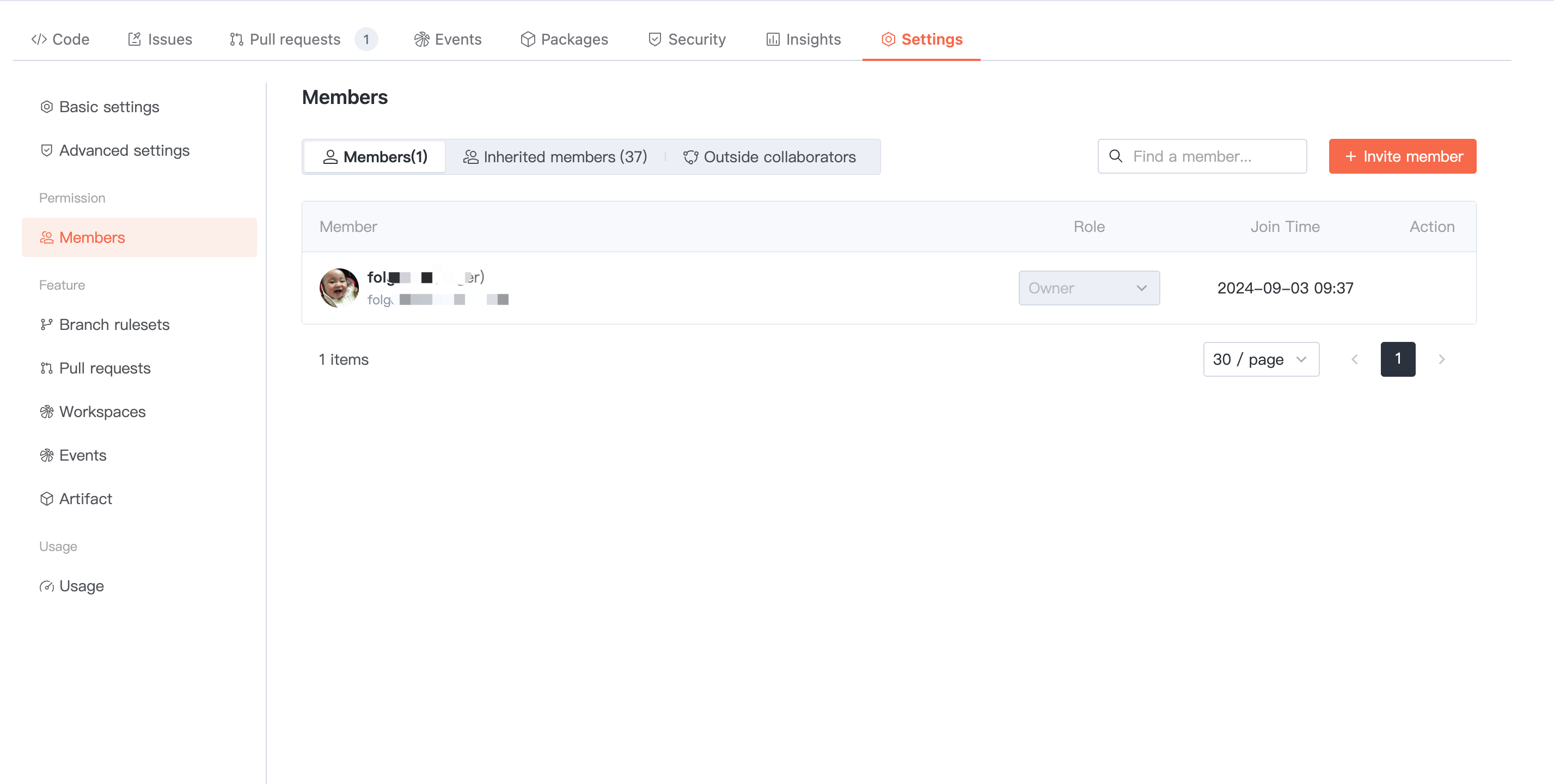Switch to the Outside collaborators tab
Screen dimensions: 1554x784
pyautogui.click(x=769, y=157)
